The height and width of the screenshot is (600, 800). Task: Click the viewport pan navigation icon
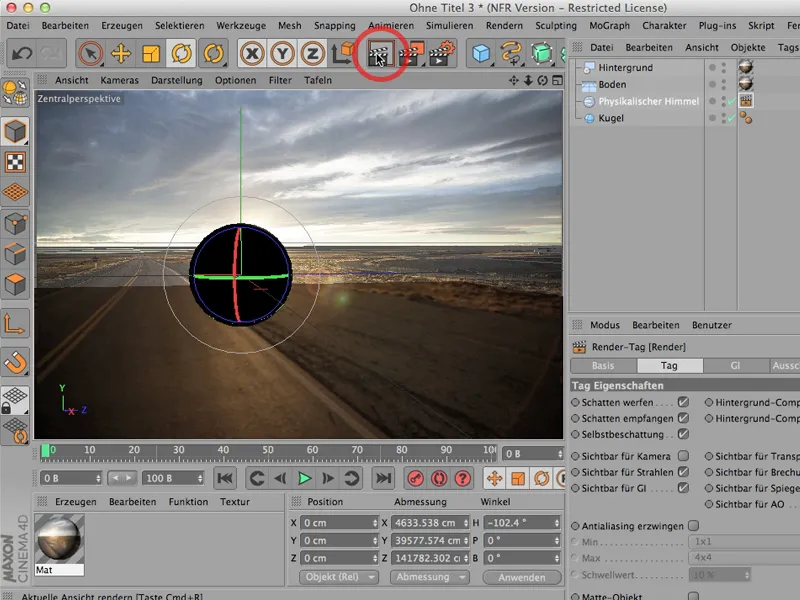(x=514, y=81)
